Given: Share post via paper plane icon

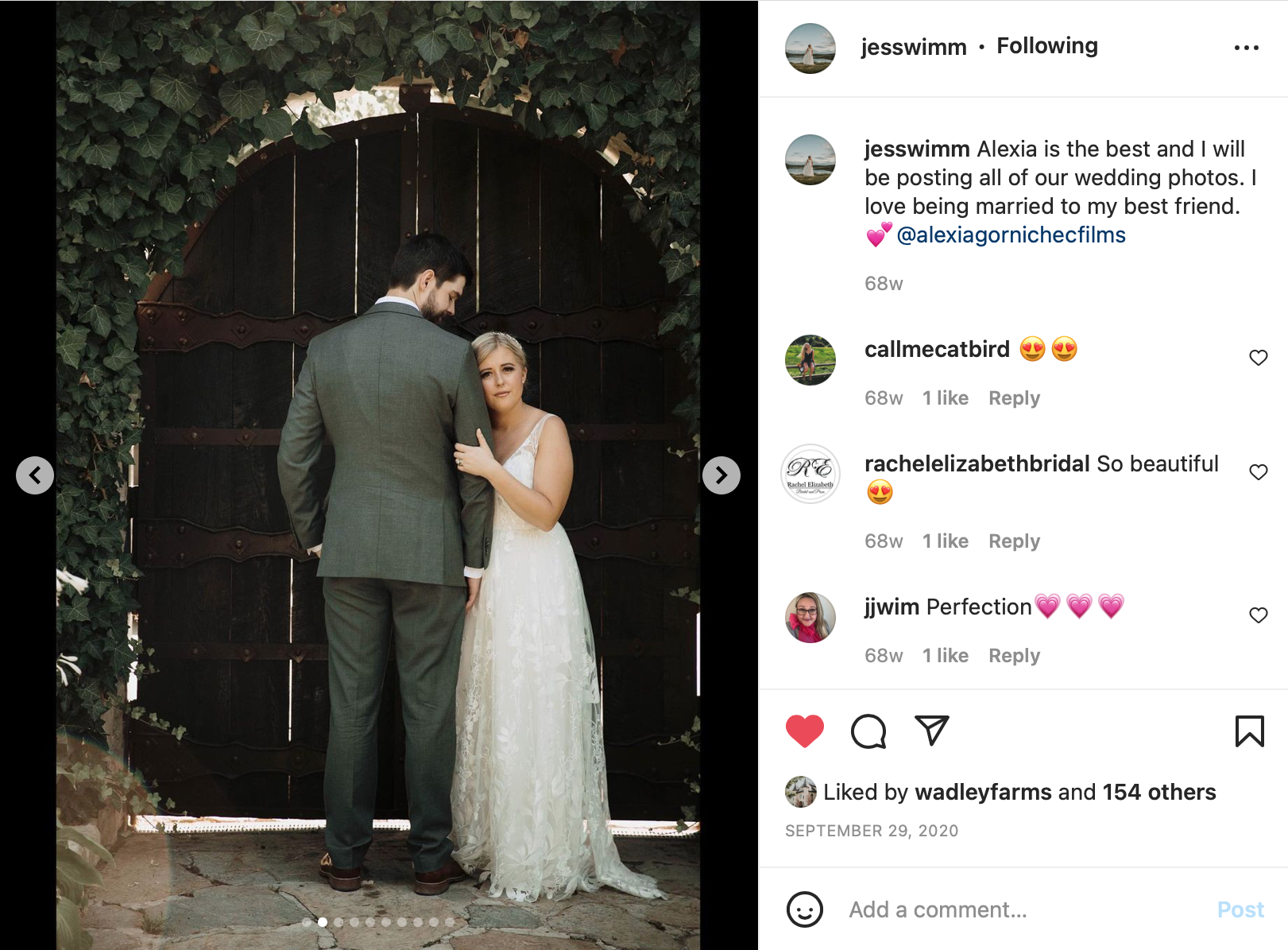Looking at the screenshot, I should [x=932, y=731].
